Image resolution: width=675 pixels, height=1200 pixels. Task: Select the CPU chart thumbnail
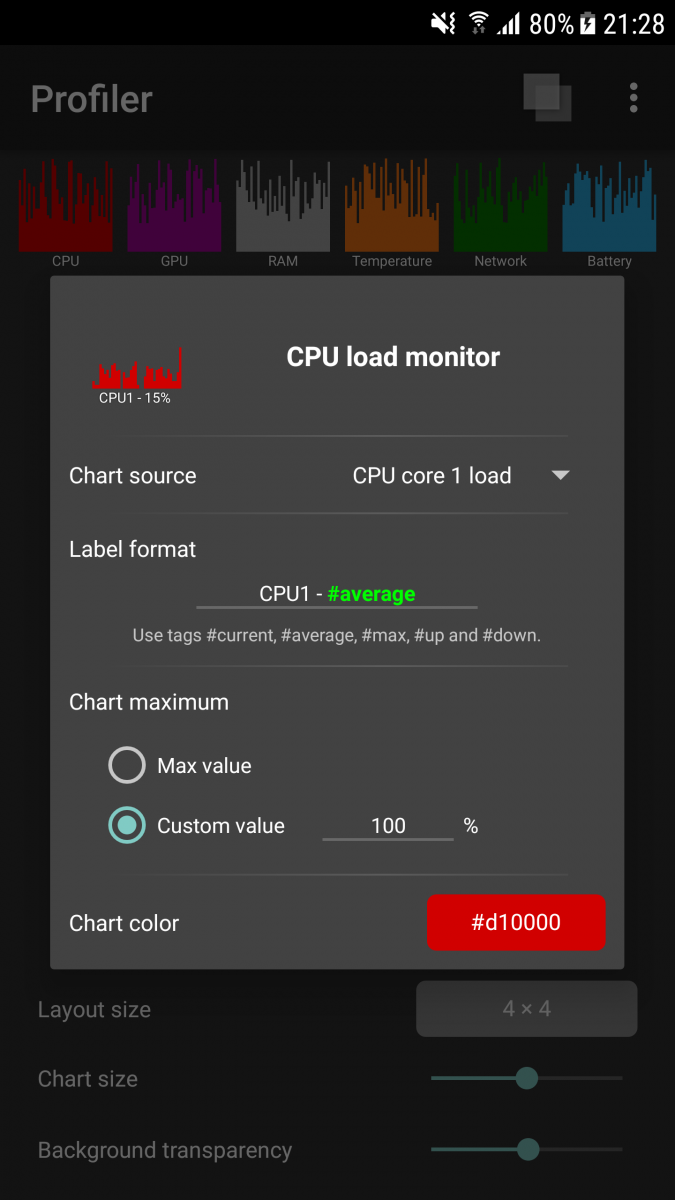pos(65,205)
